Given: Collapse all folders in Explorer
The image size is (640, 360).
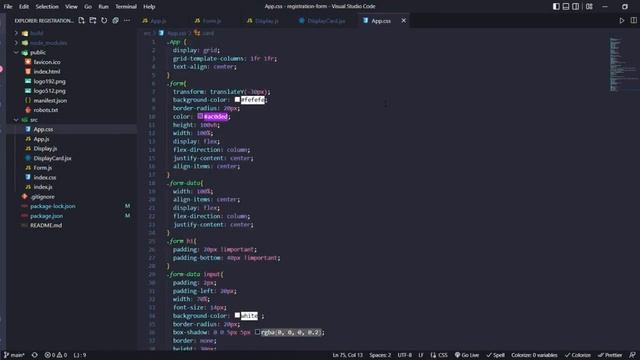Looking at the screenshot, I should coord(116,20).
